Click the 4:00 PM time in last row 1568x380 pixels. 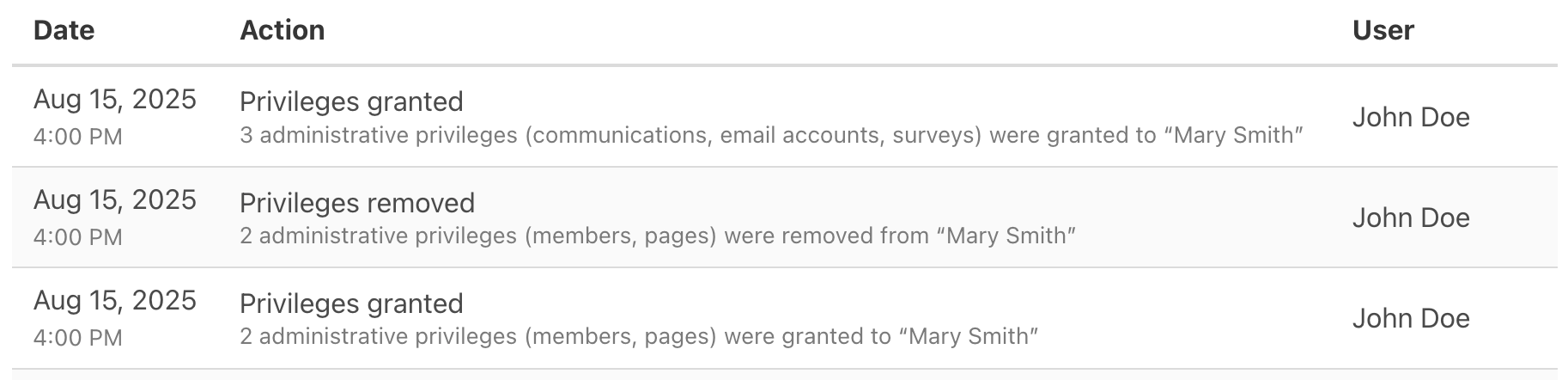[x=77, y=338]
